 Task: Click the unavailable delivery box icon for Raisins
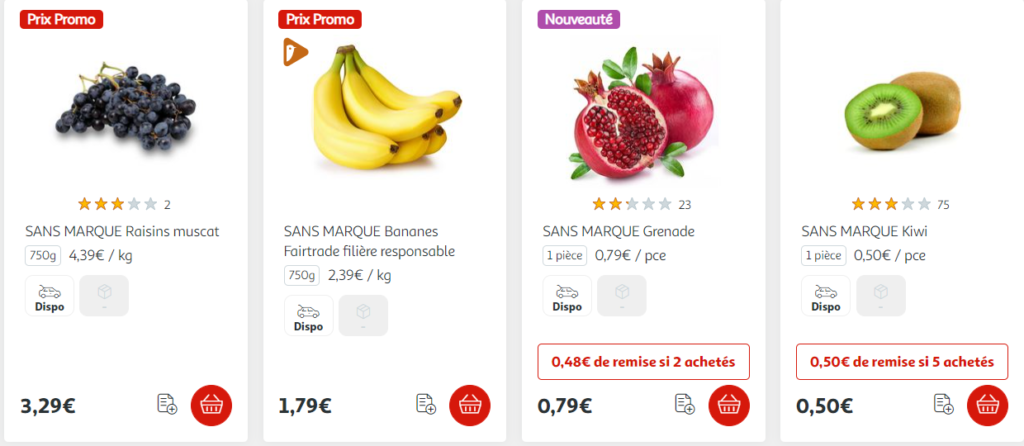tap(104, 296)
